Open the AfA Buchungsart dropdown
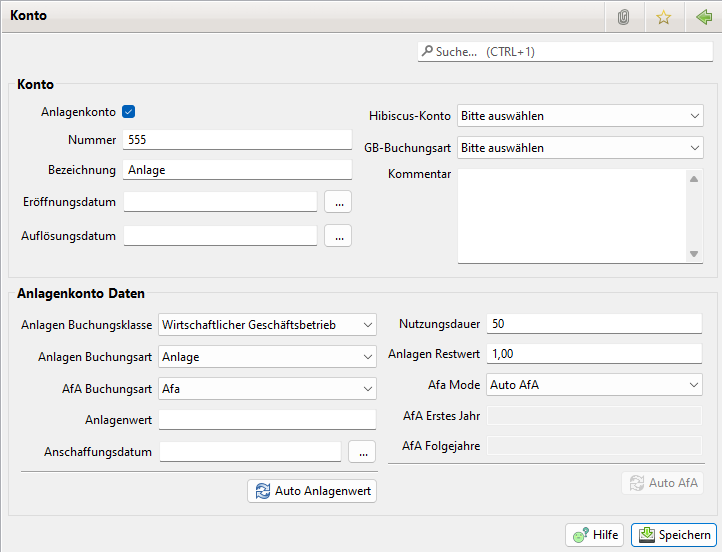 coord(267,388)
